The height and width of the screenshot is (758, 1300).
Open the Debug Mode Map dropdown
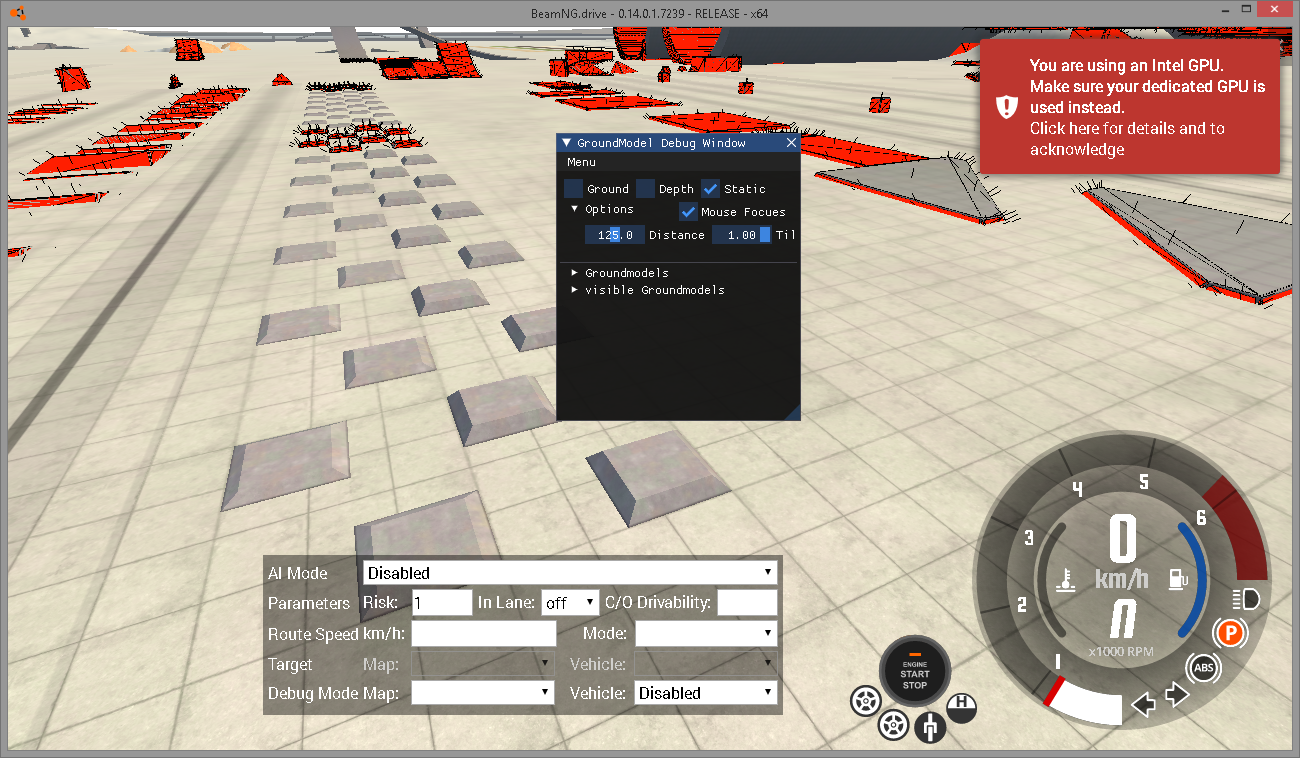click(482, 692)
